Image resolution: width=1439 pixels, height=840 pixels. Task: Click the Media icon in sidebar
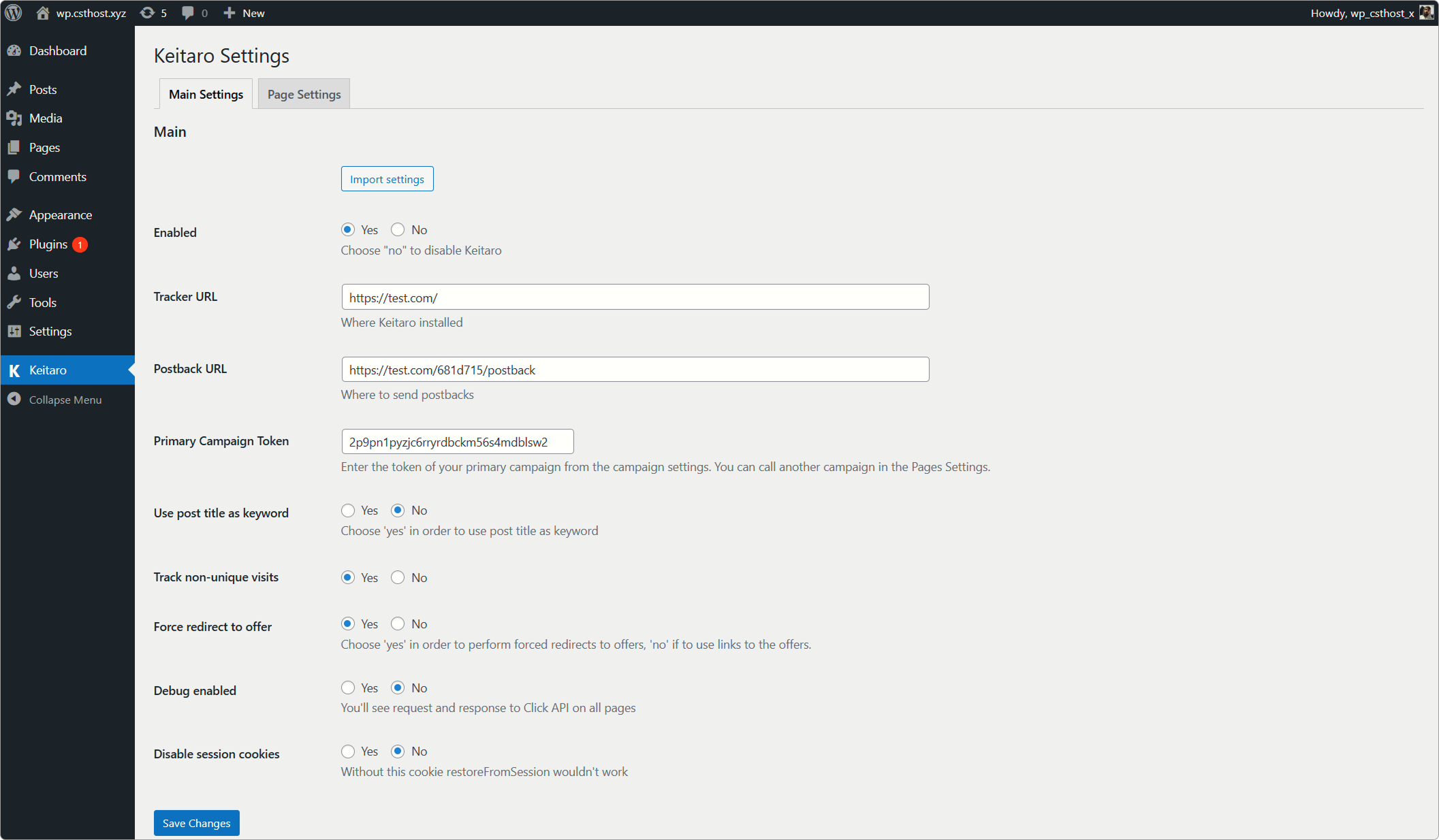(14, 118)
